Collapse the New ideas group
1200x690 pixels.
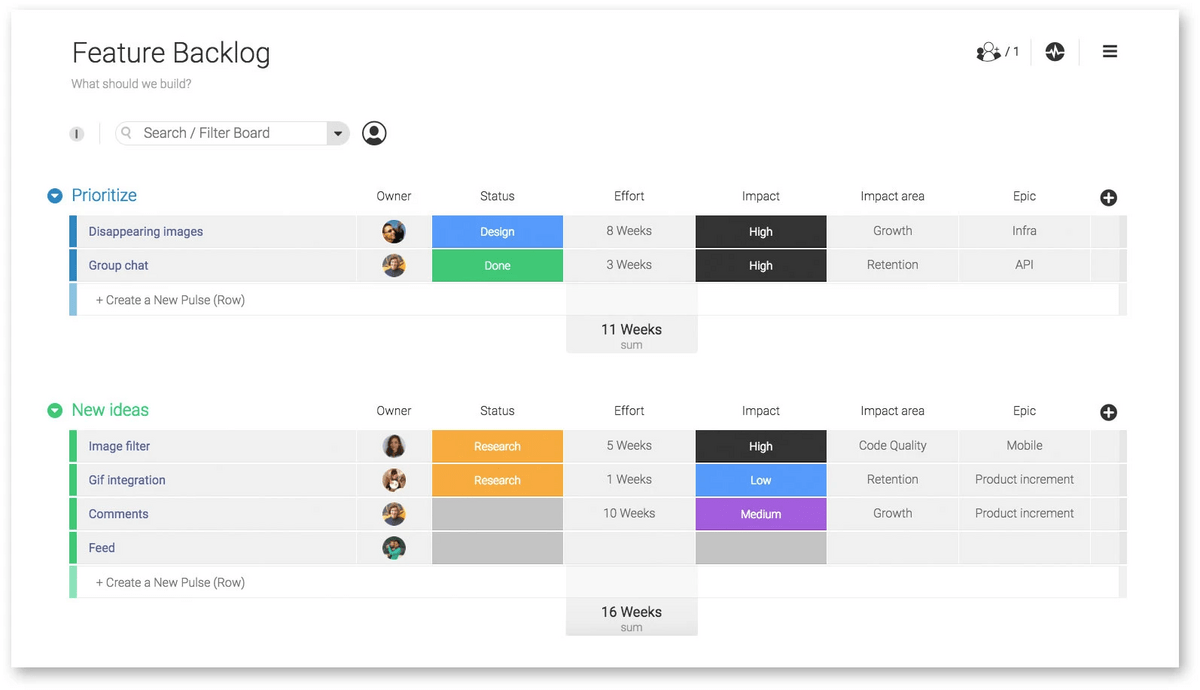pyautogui.click(x=55, y=411)
